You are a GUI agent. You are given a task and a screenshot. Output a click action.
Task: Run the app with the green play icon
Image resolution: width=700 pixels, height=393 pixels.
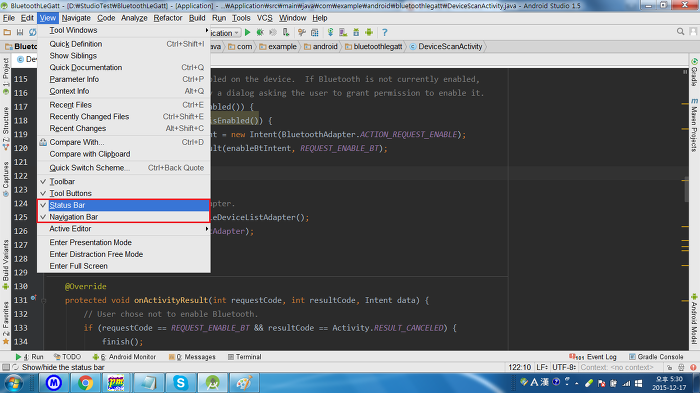pyautogui.click(x=247, y=32)
